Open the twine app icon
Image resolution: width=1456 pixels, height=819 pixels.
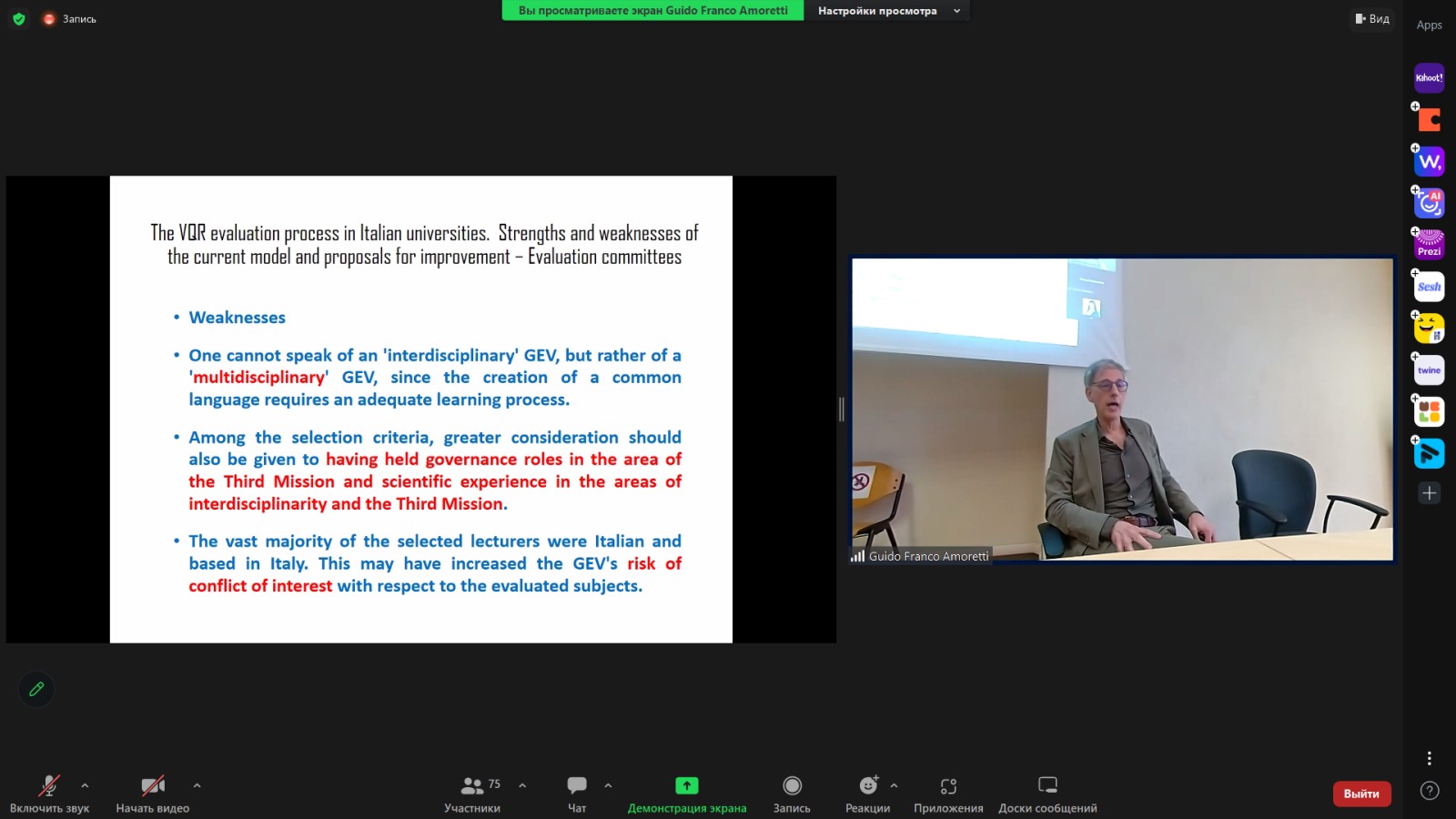click(1429, 369)
